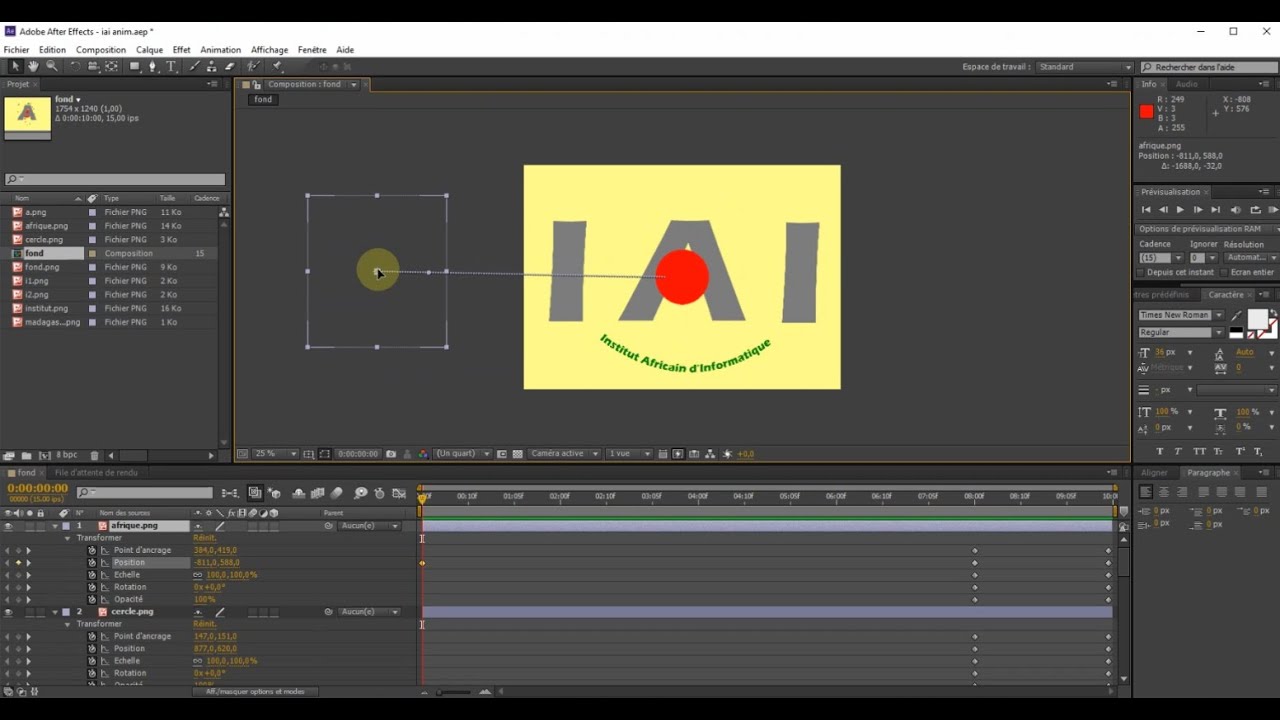This screenshot has height=720, width=1280.
Task: Select the Clone Stamp tool
Action: 212,66
